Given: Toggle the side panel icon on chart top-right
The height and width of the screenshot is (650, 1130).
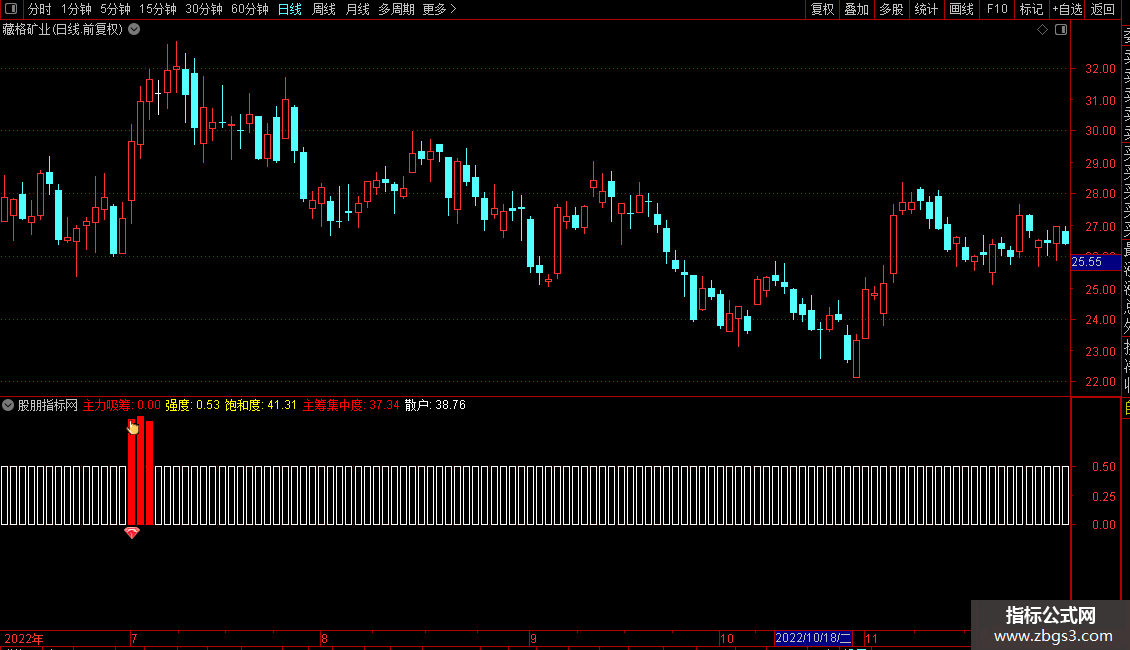Looking at the screenshot, I should pyautogui.click(x=1061, y=30).
